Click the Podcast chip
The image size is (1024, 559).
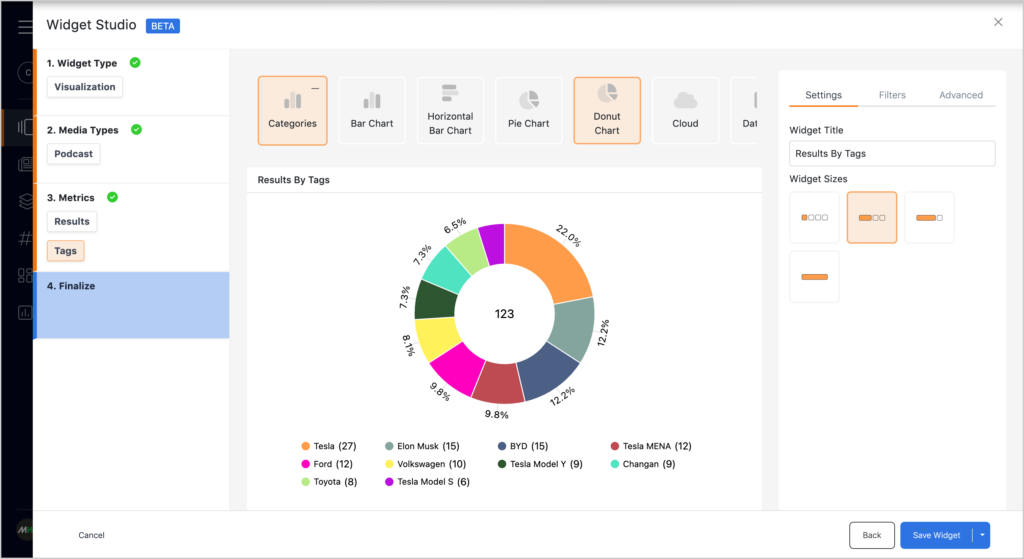coord(73,154)
